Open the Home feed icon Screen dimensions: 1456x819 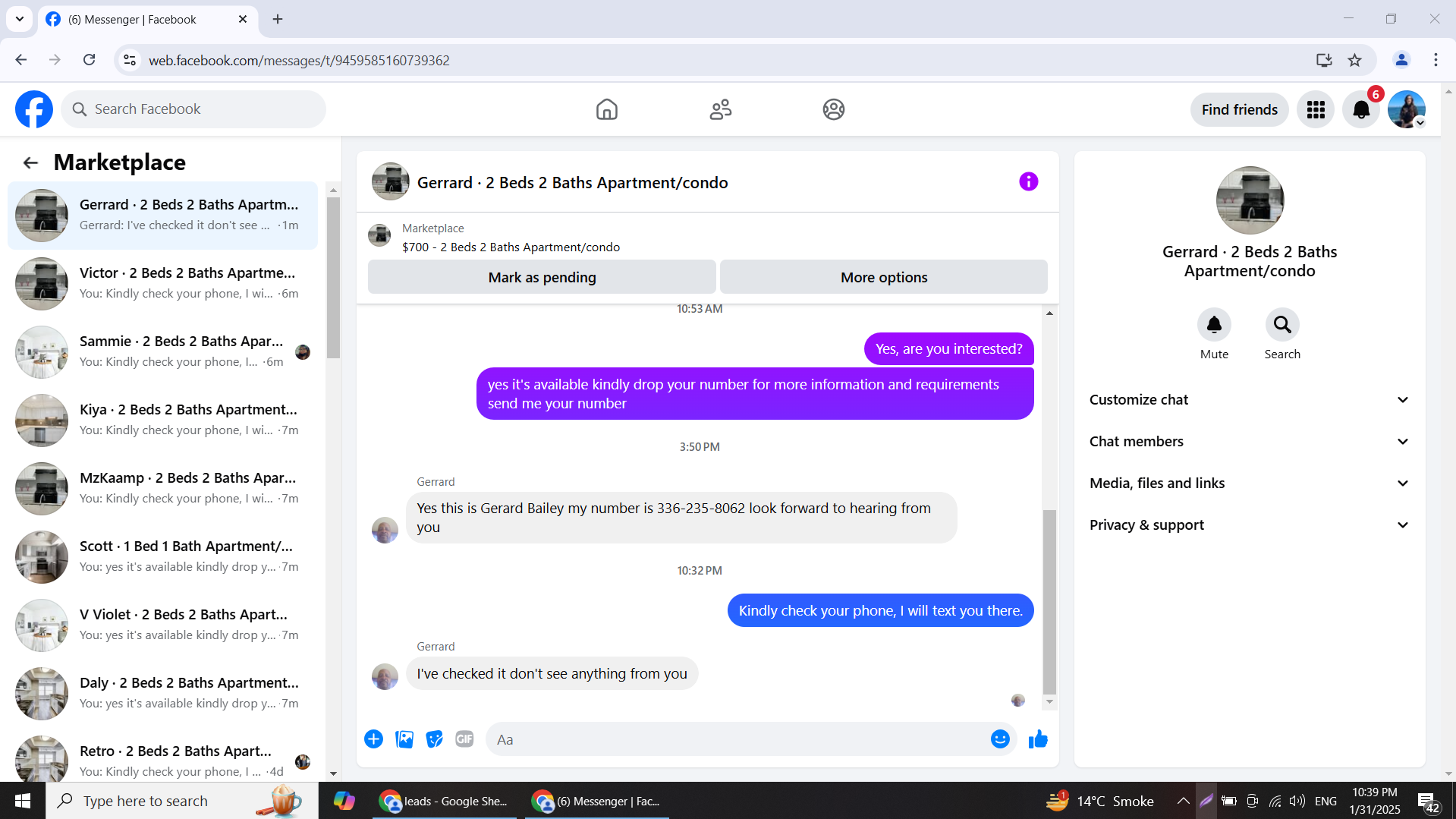pos(607,109)
